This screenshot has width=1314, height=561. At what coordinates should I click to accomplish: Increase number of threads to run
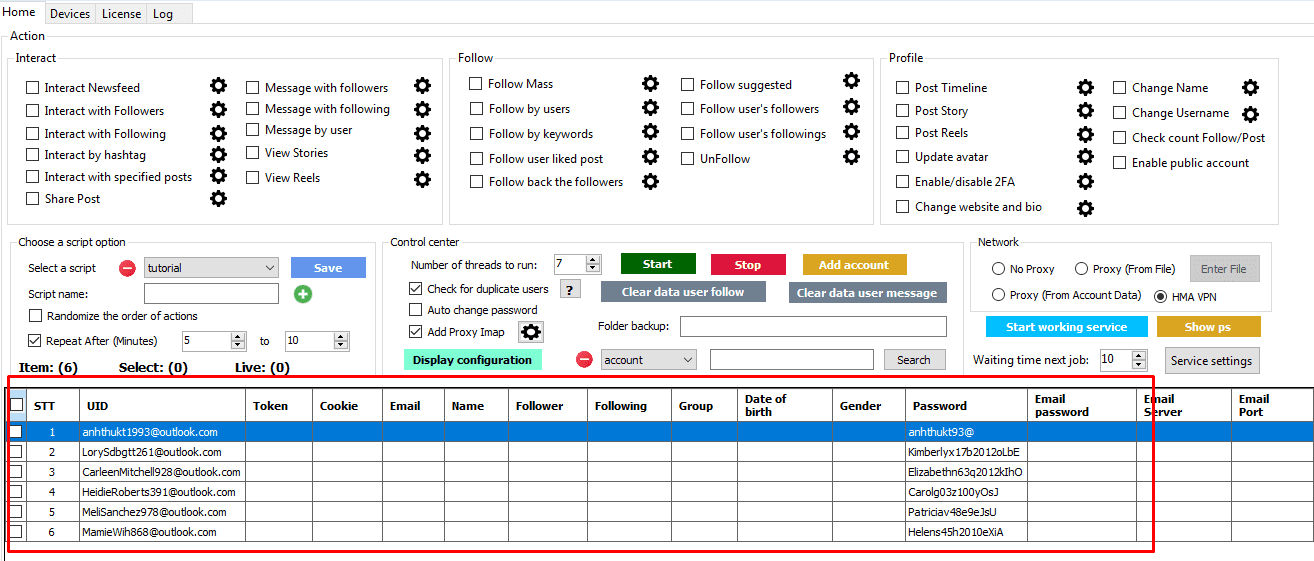click(x=593, y=260)
